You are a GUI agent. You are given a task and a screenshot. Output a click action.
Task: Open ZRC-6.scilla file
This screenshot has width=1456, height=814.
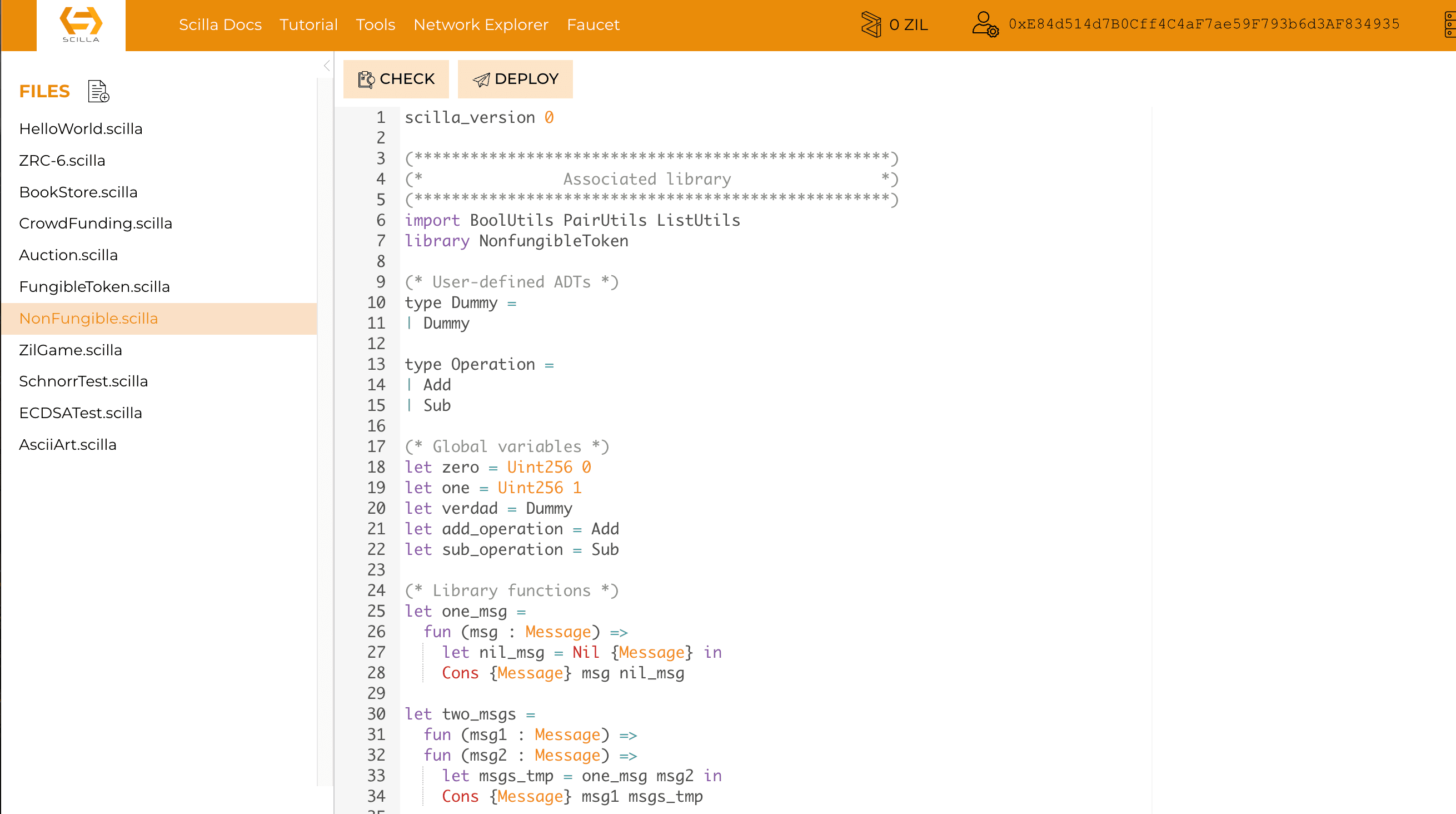click(62, 160)
